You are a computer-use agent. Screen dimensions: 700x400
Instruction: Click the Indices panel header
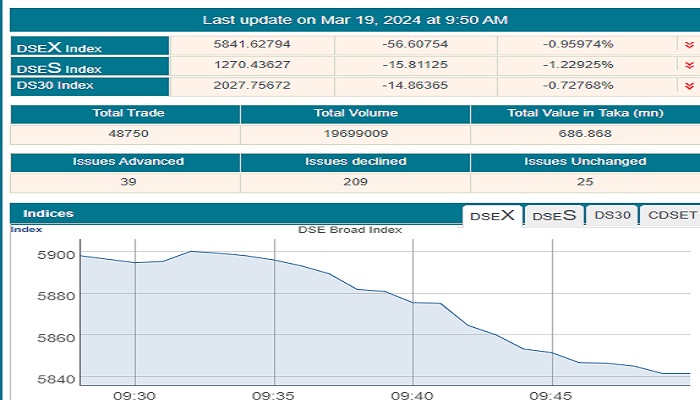click(48, 213)
